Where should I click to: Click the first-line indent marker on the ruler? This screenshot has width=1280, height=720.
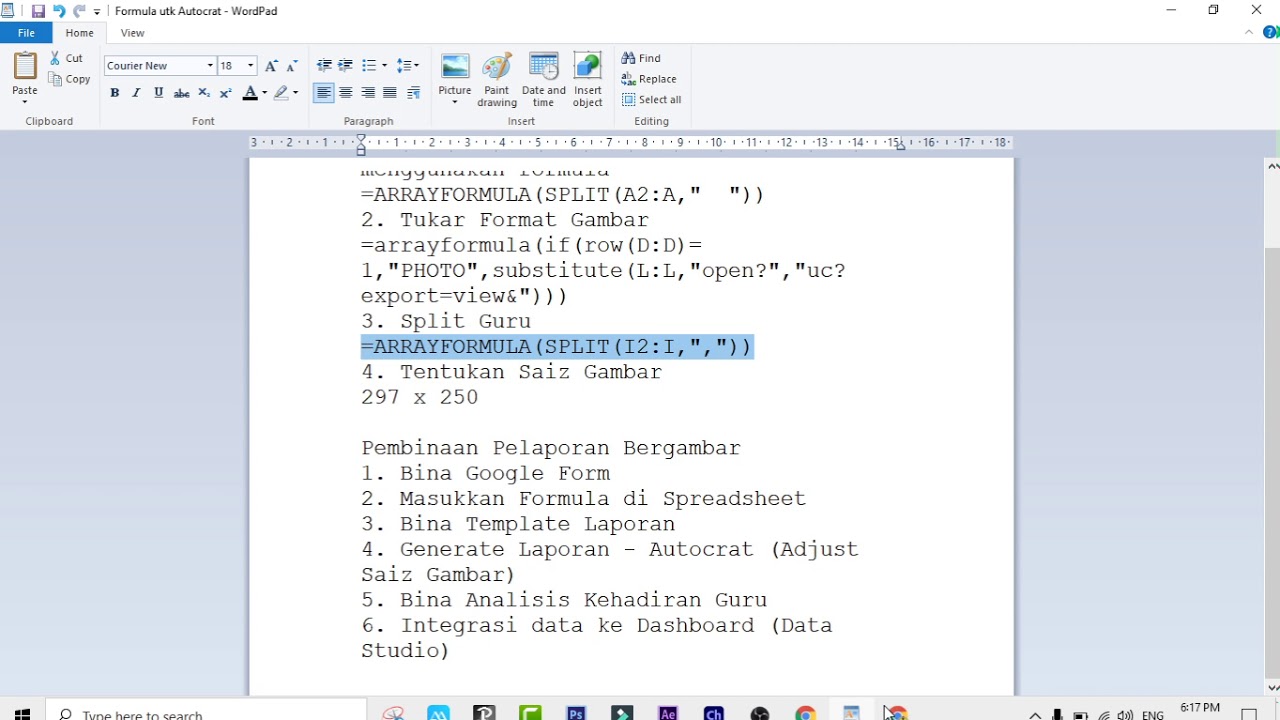361,138
